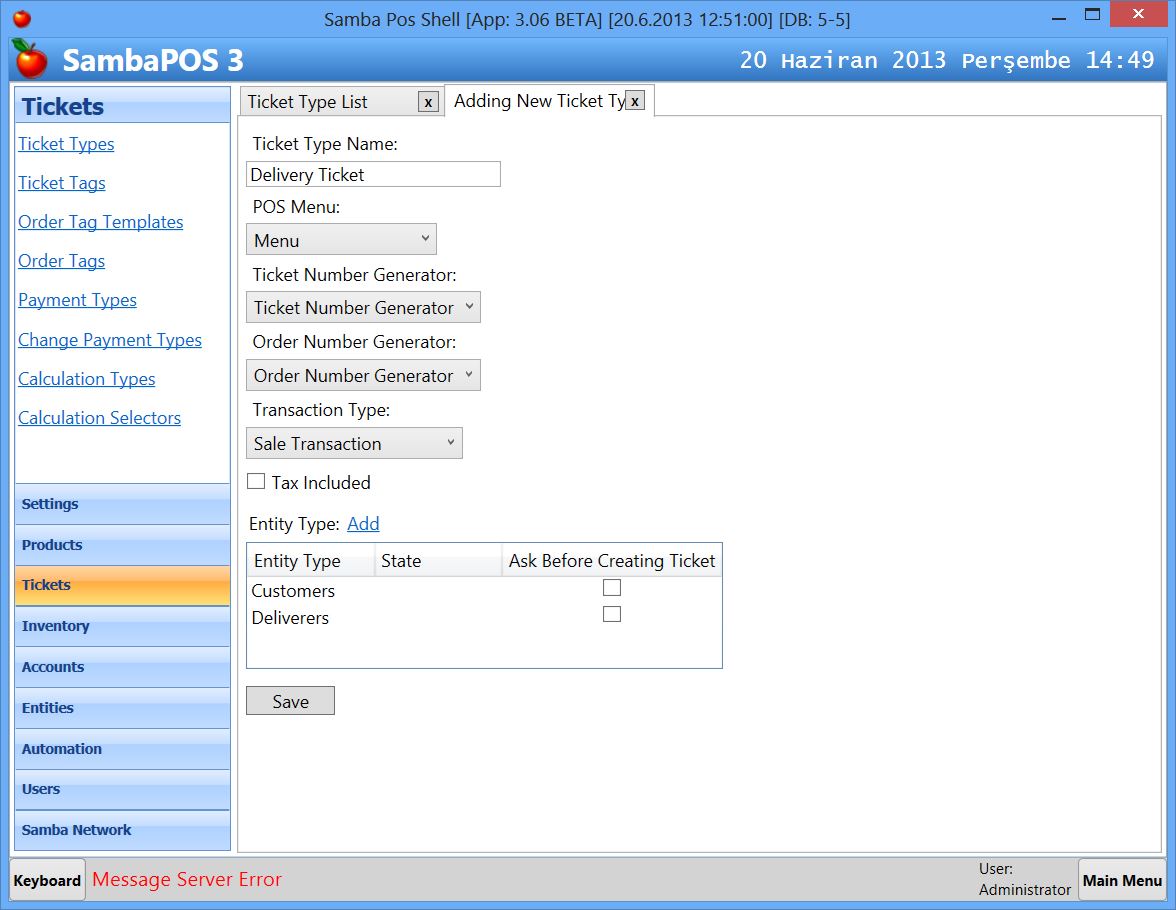This screenshot has height=910, width=1176.
Task: Enable the Tax Included checkbox
Action: [256, 482]
